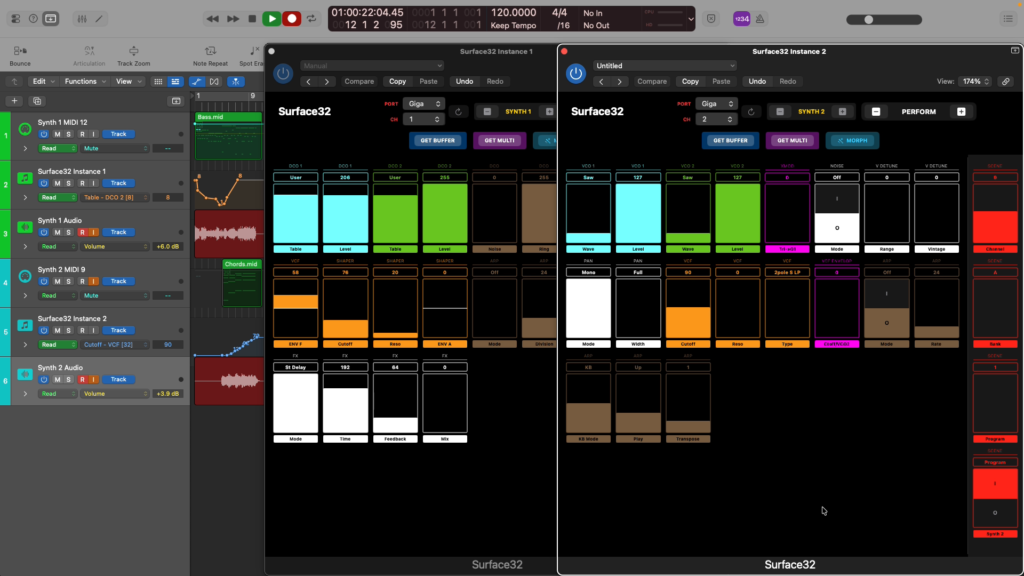Viewport: 1024px width, 576px height.
Task: Toggle power bypass on Surface32 Instance 2
Action: click(576, 73)
